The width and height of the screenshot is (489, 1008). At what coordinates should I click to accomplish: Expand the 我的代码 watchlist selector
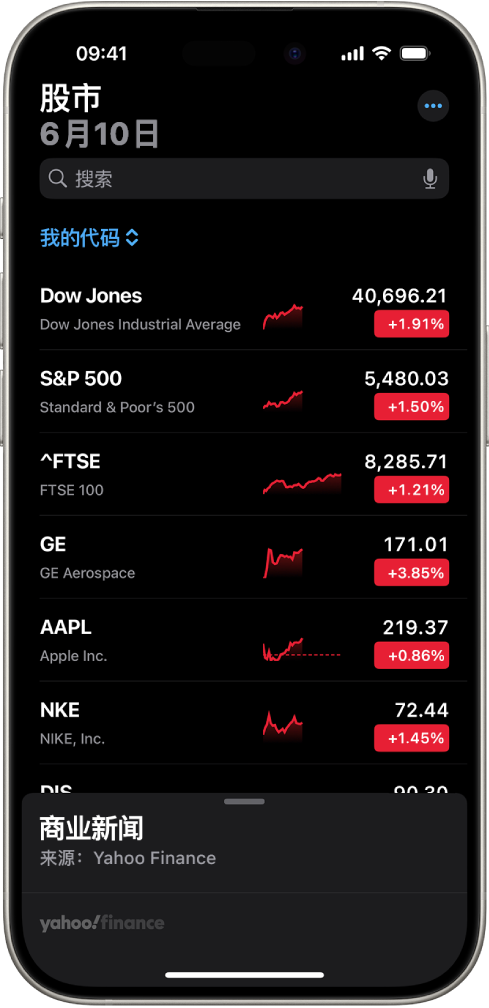(x=89, y=238)
